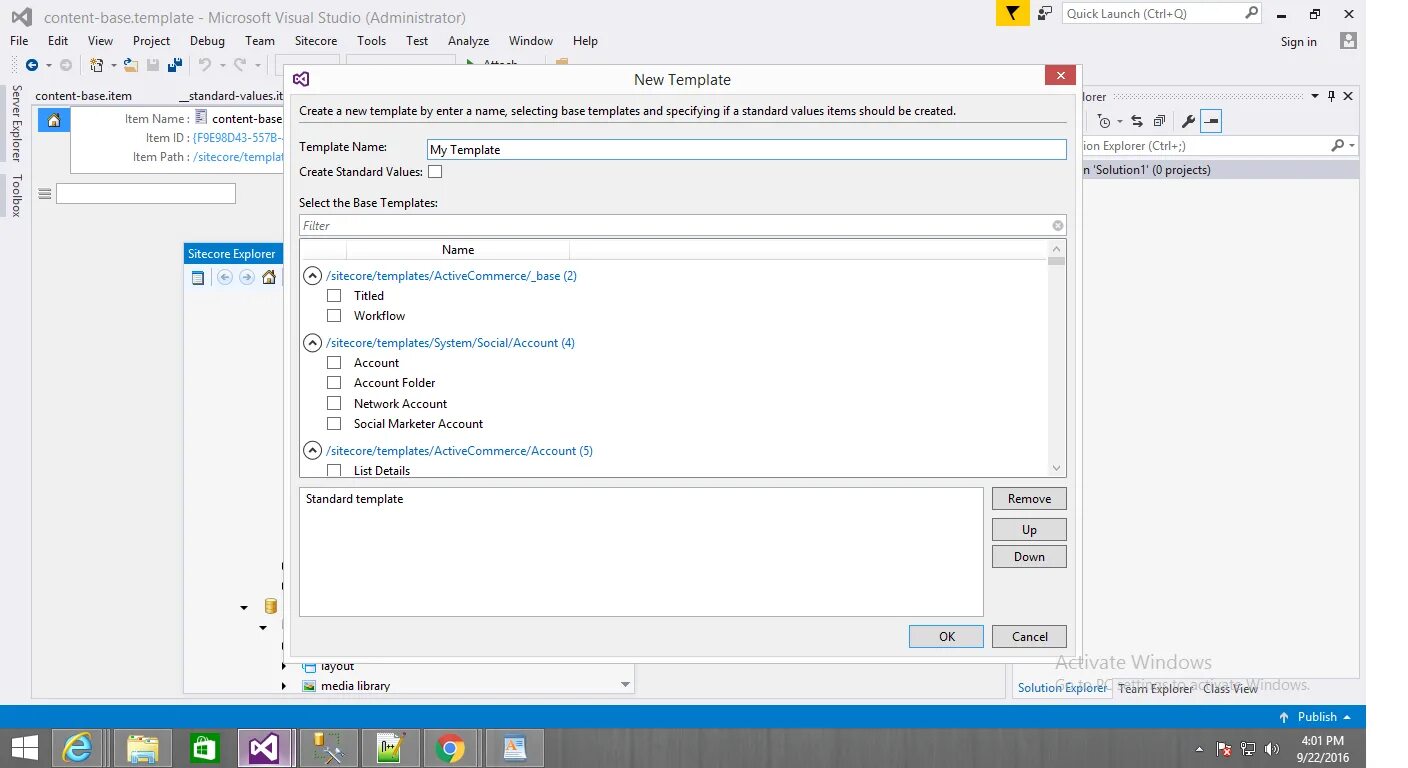Collapse the database node in Sitecore Explorer
Viewport: 1408px width, 768px height.
[244, 607]
